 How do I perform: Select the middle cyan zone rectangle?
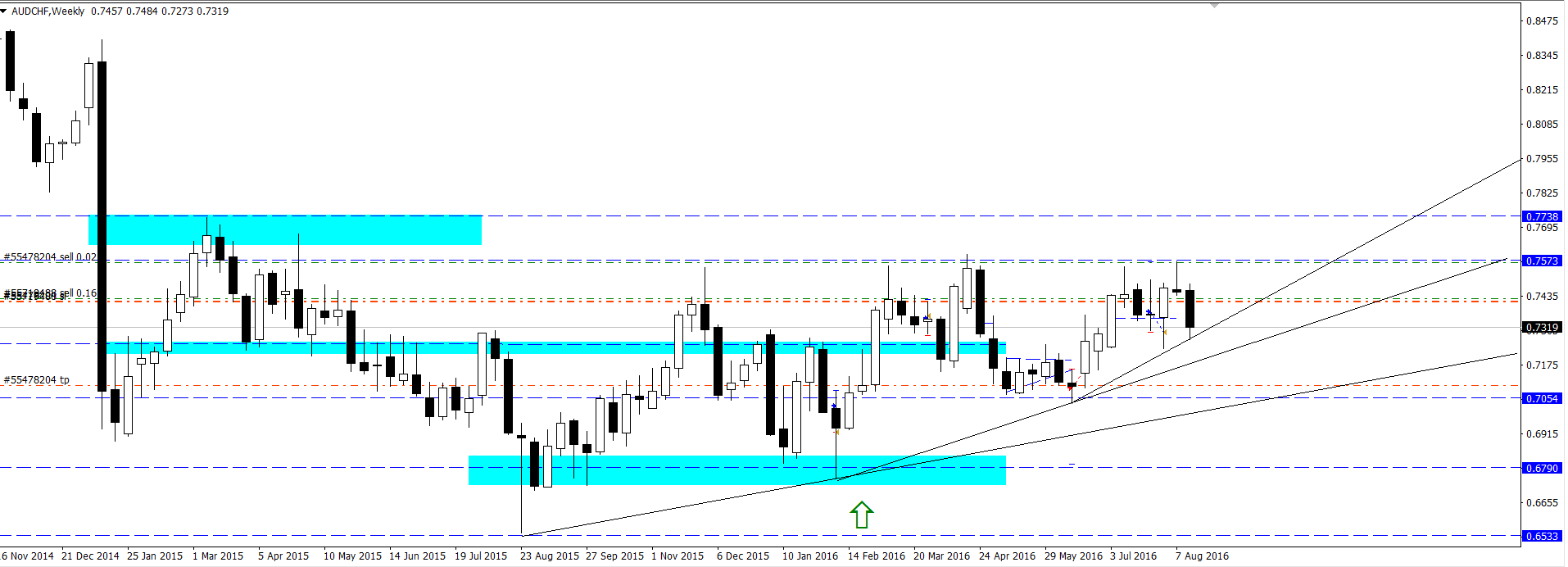[555, 348]
